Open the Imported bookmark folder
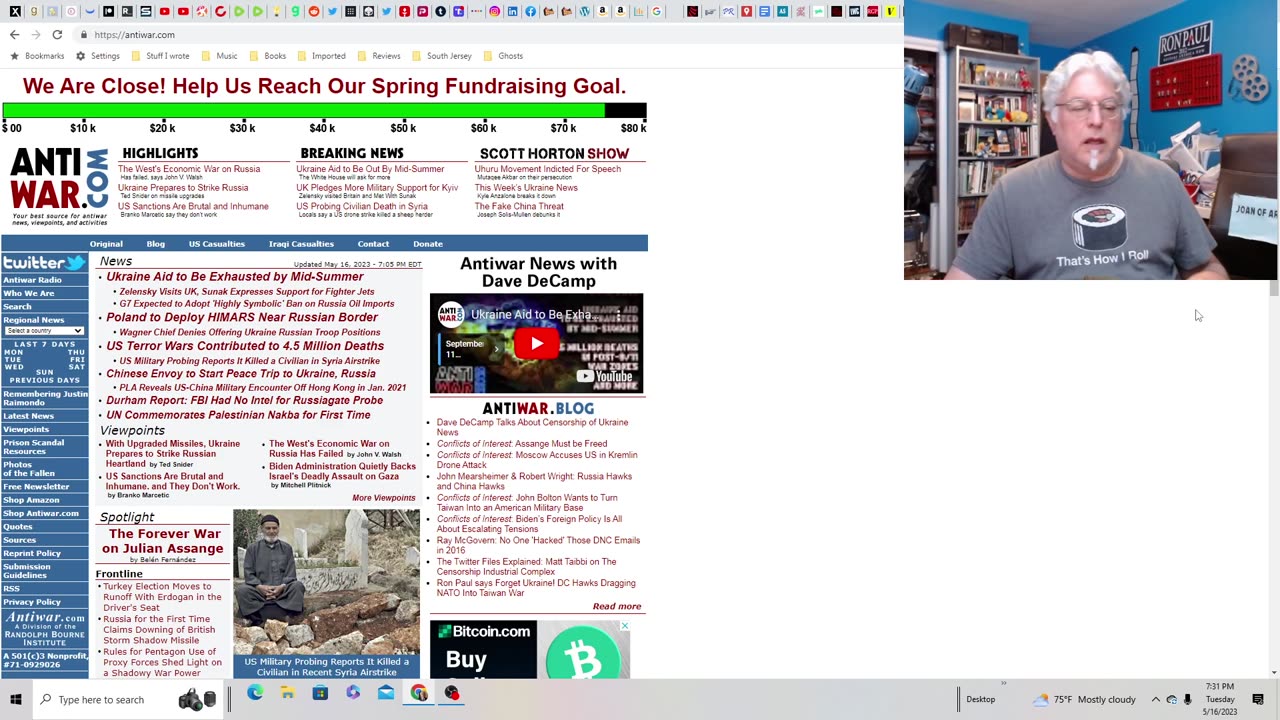 (x=321, y=56)
